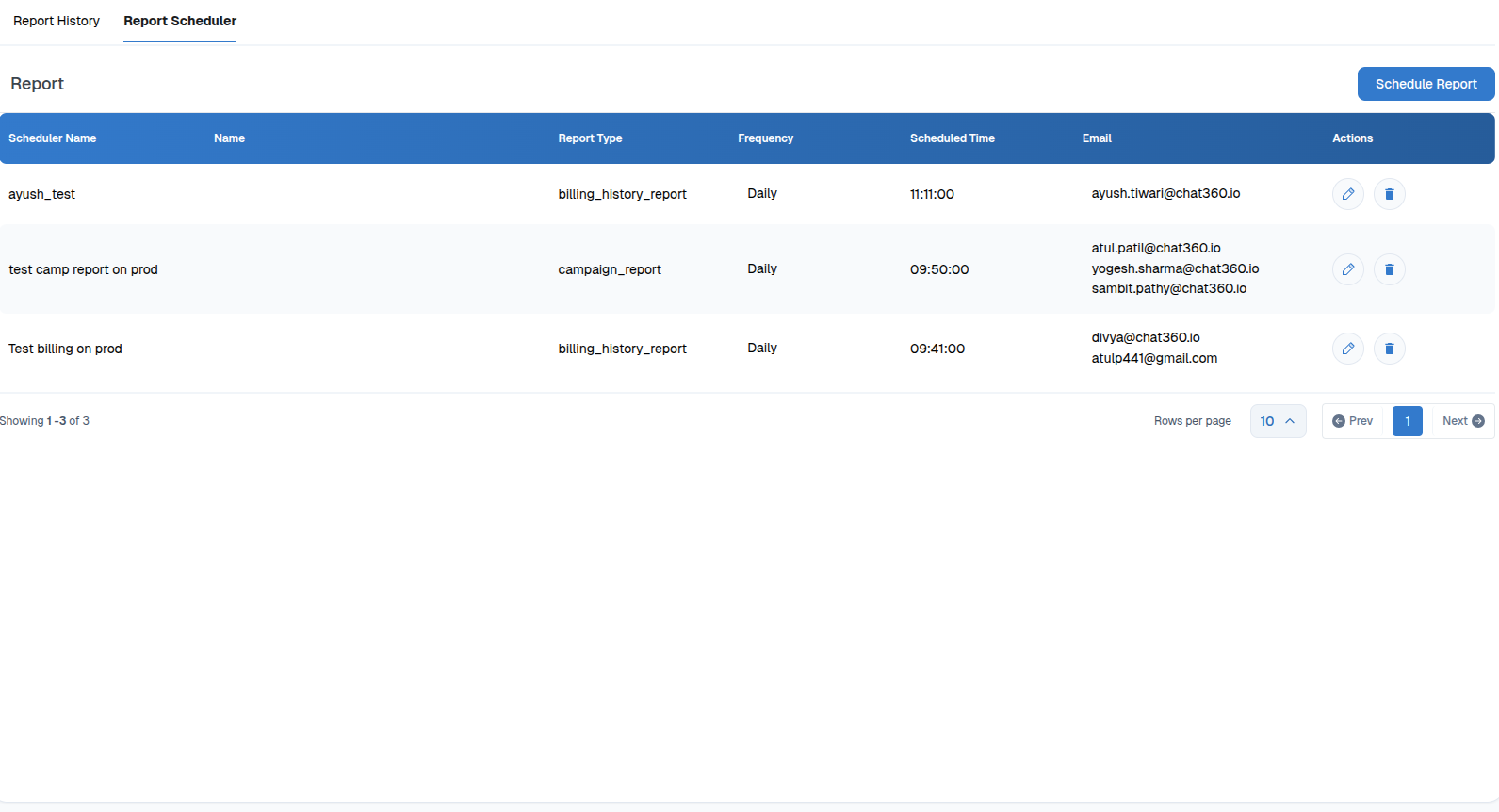
Task: Click the Email column header
Action: click(x=1097, y=138)
